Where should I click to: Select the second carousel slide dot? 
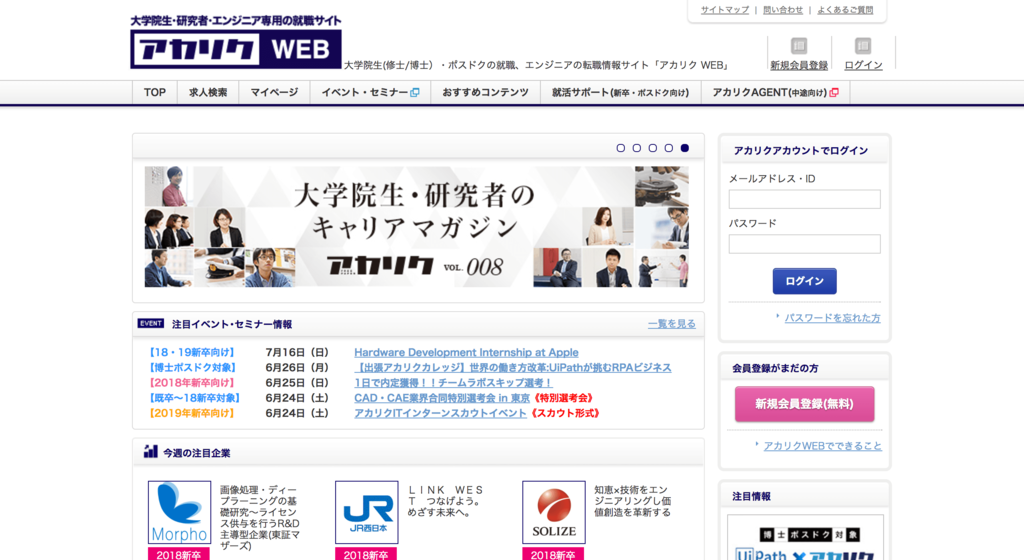(637, 148)
